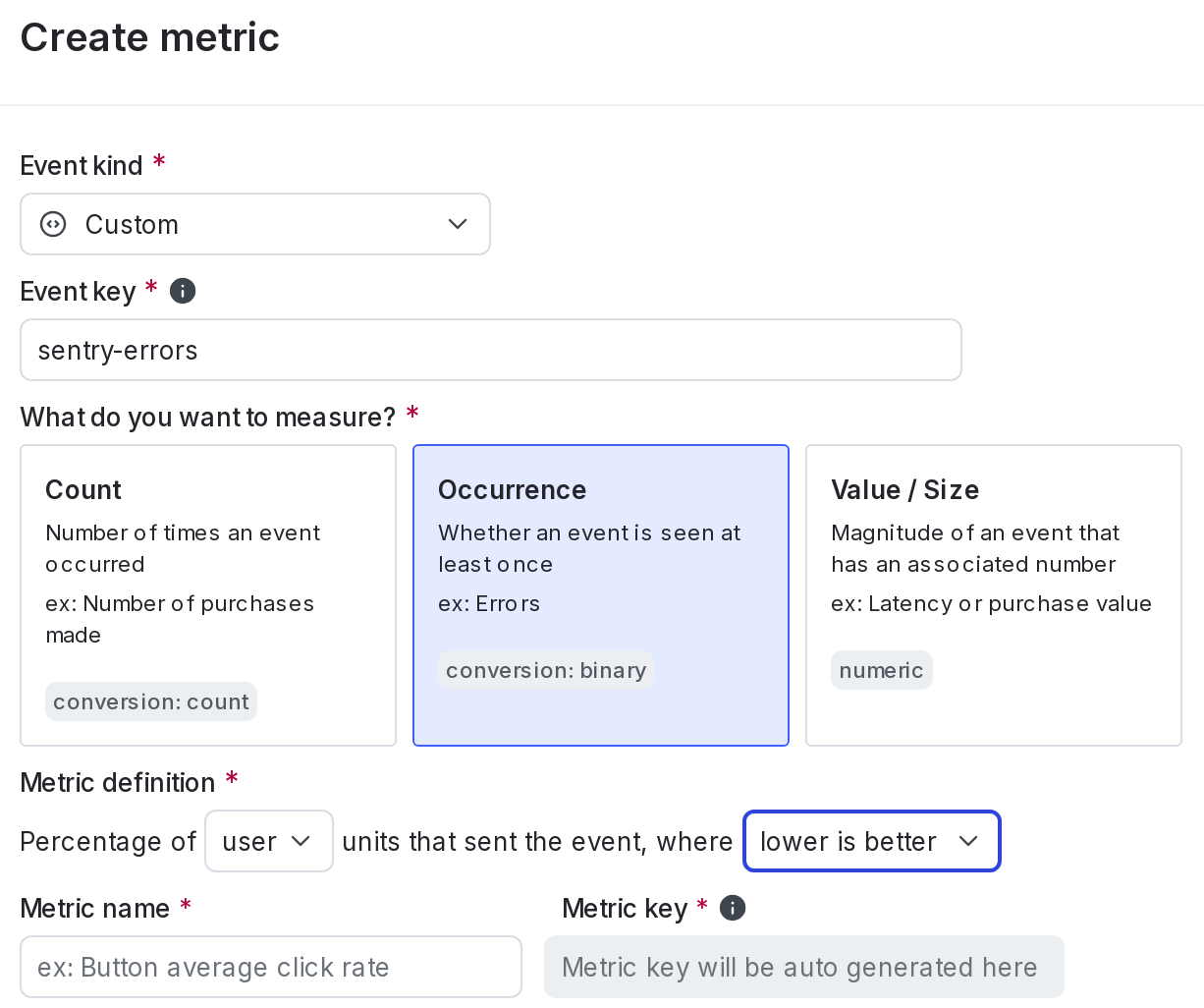Click the info icon next to Metric key

tap(733, 908)
